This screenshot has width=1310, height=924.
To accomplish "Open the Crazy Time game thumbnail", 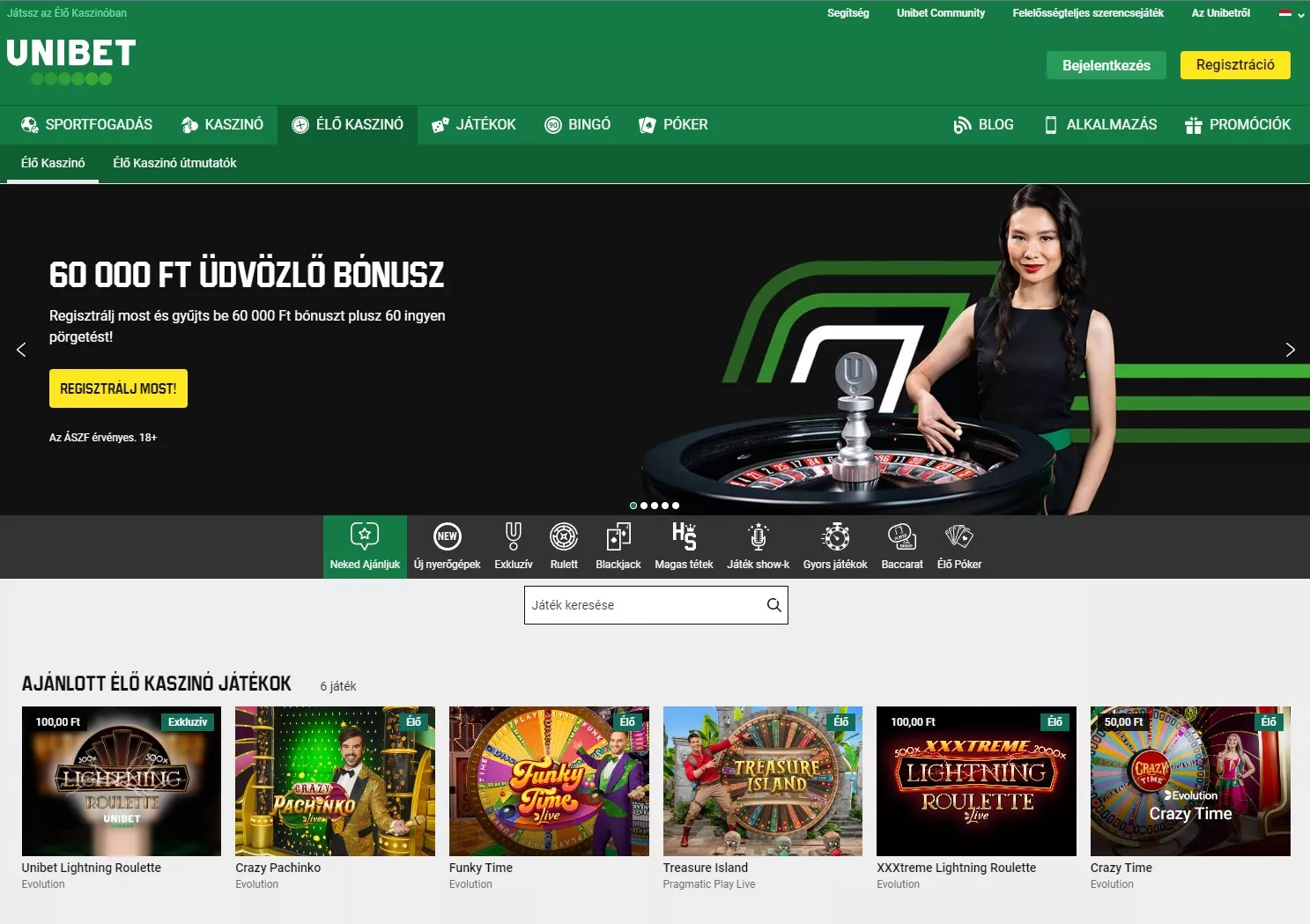I will 1190,780.
